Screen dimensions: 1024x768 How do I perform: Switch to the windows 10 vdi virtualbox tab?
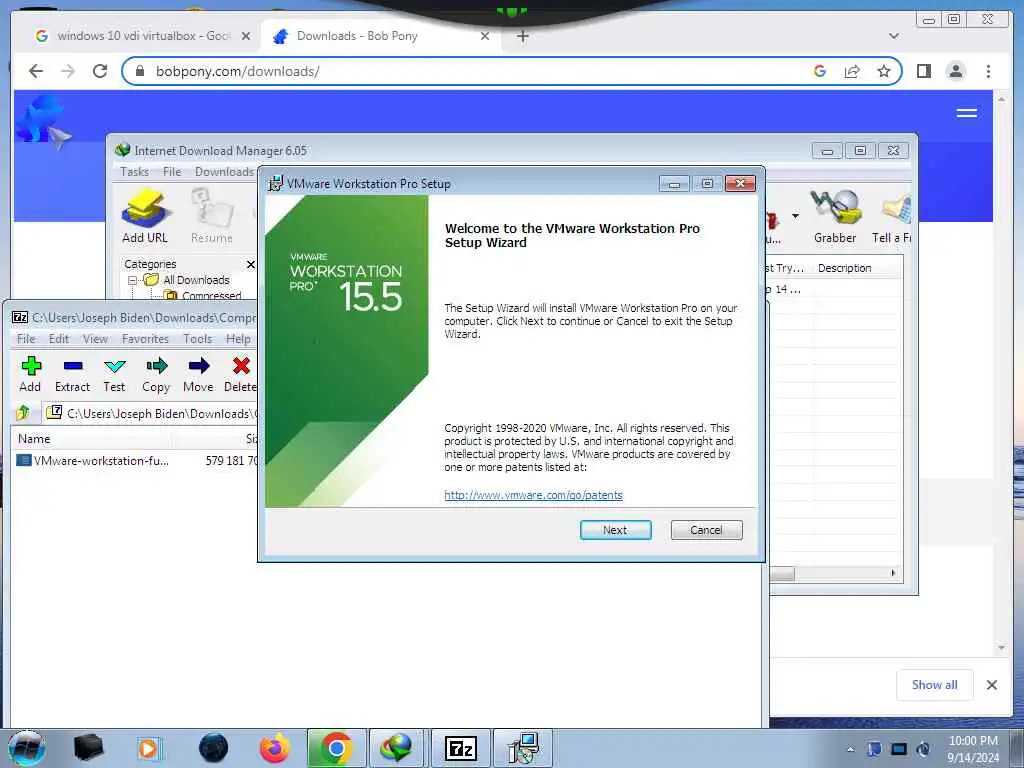(x=142, y=36)
